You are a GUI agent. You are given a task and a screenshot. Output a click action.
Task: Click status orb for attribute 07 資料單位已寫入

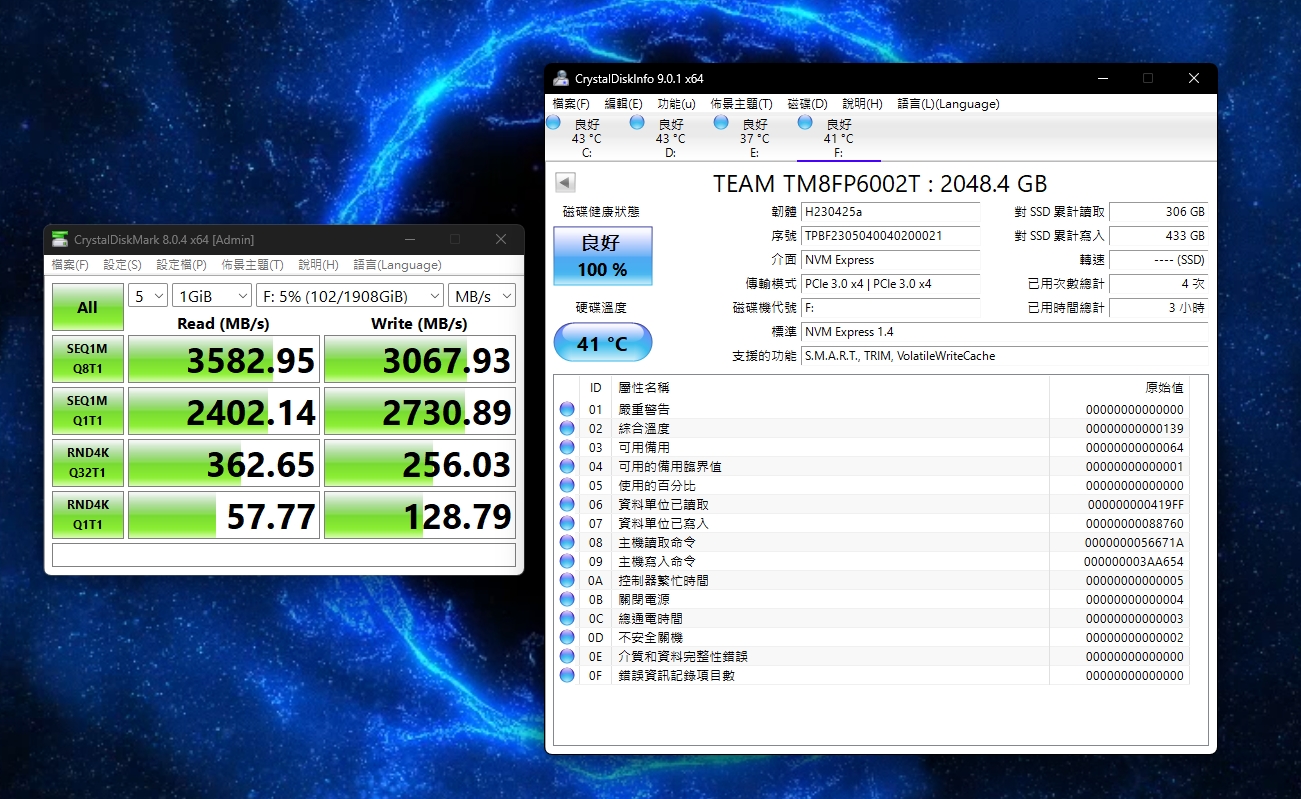pos(567,523)
